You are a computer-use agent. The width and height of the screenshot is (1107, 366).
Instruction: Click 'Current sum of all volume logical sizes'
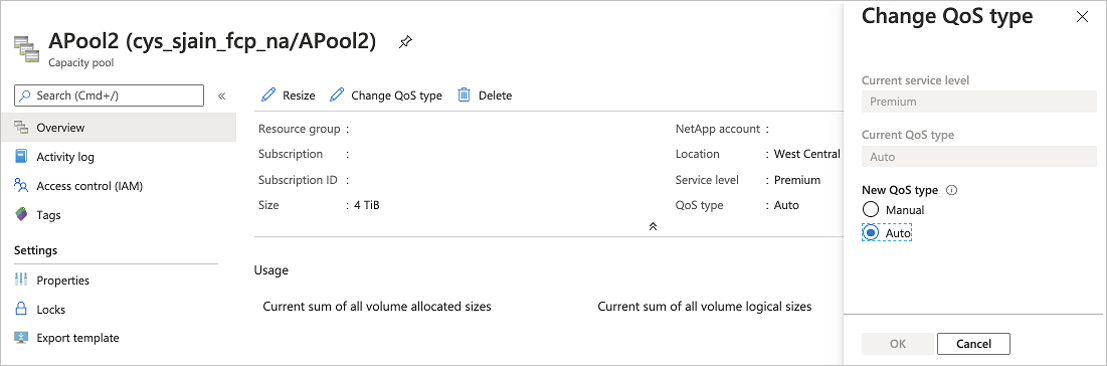[705, 307]
